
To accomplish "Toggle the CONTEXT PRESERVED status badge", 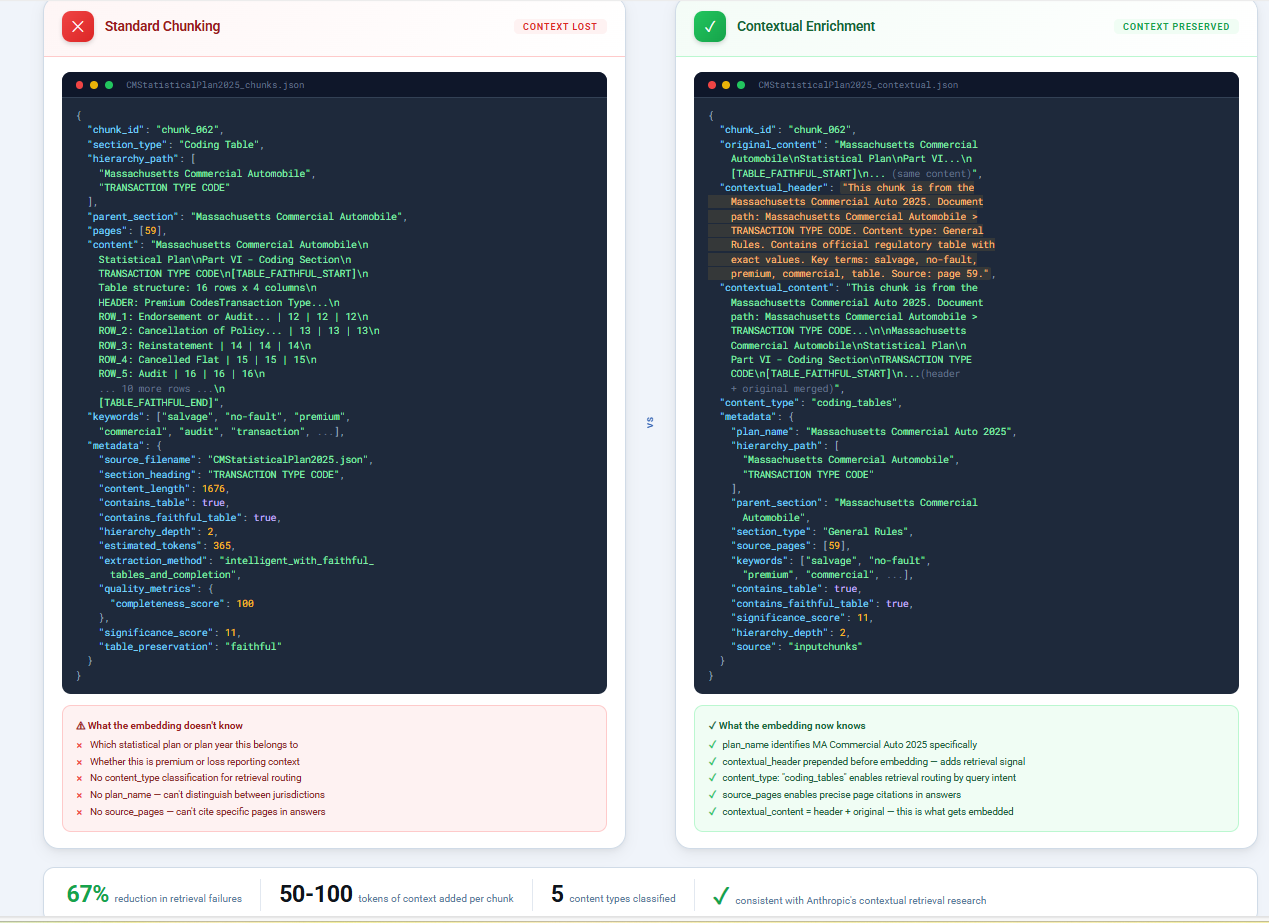I will (x=1176, y=26).
